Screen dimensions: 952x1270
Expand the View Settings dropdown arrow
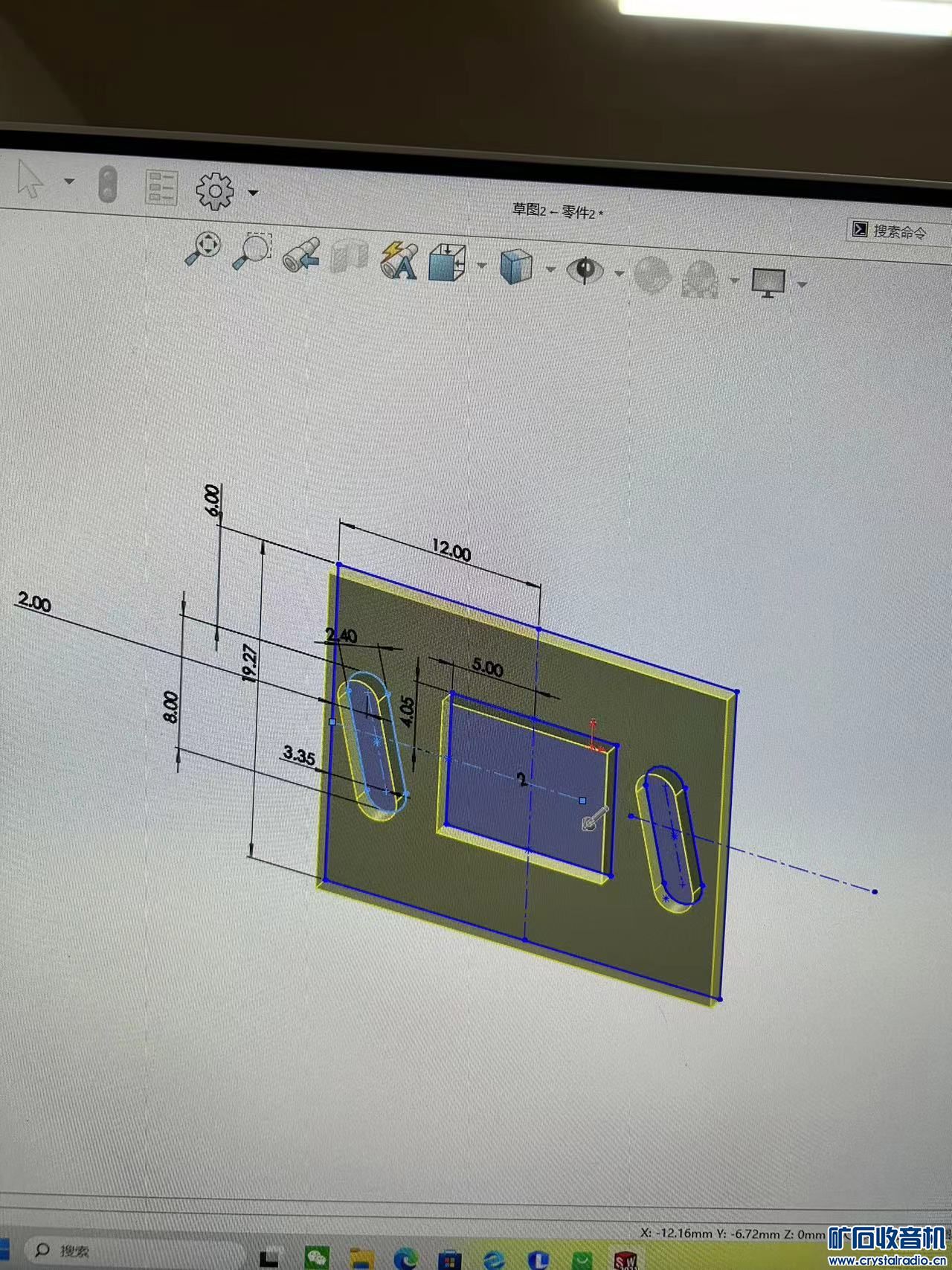click(802, 284)
